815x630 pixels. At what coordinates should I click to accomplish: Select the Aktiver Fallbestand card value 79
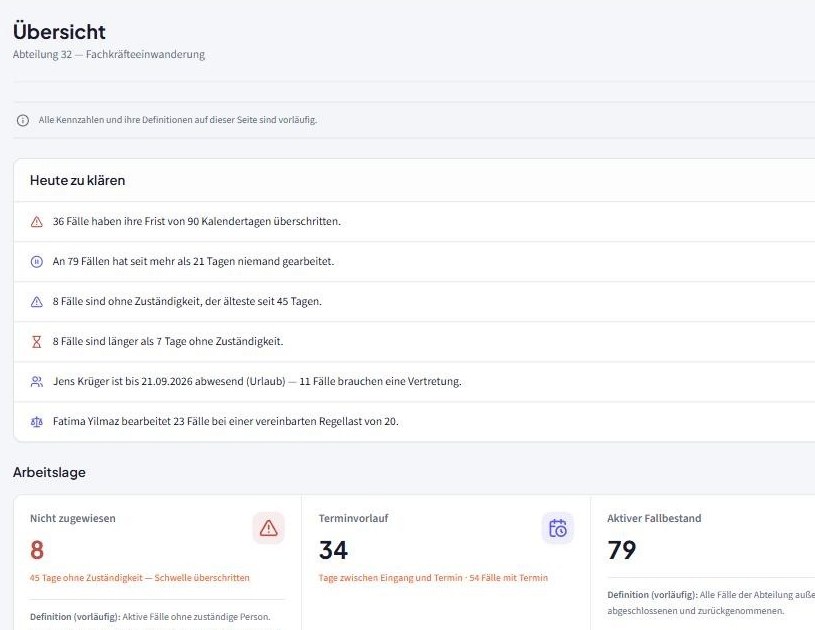(622, 550)
